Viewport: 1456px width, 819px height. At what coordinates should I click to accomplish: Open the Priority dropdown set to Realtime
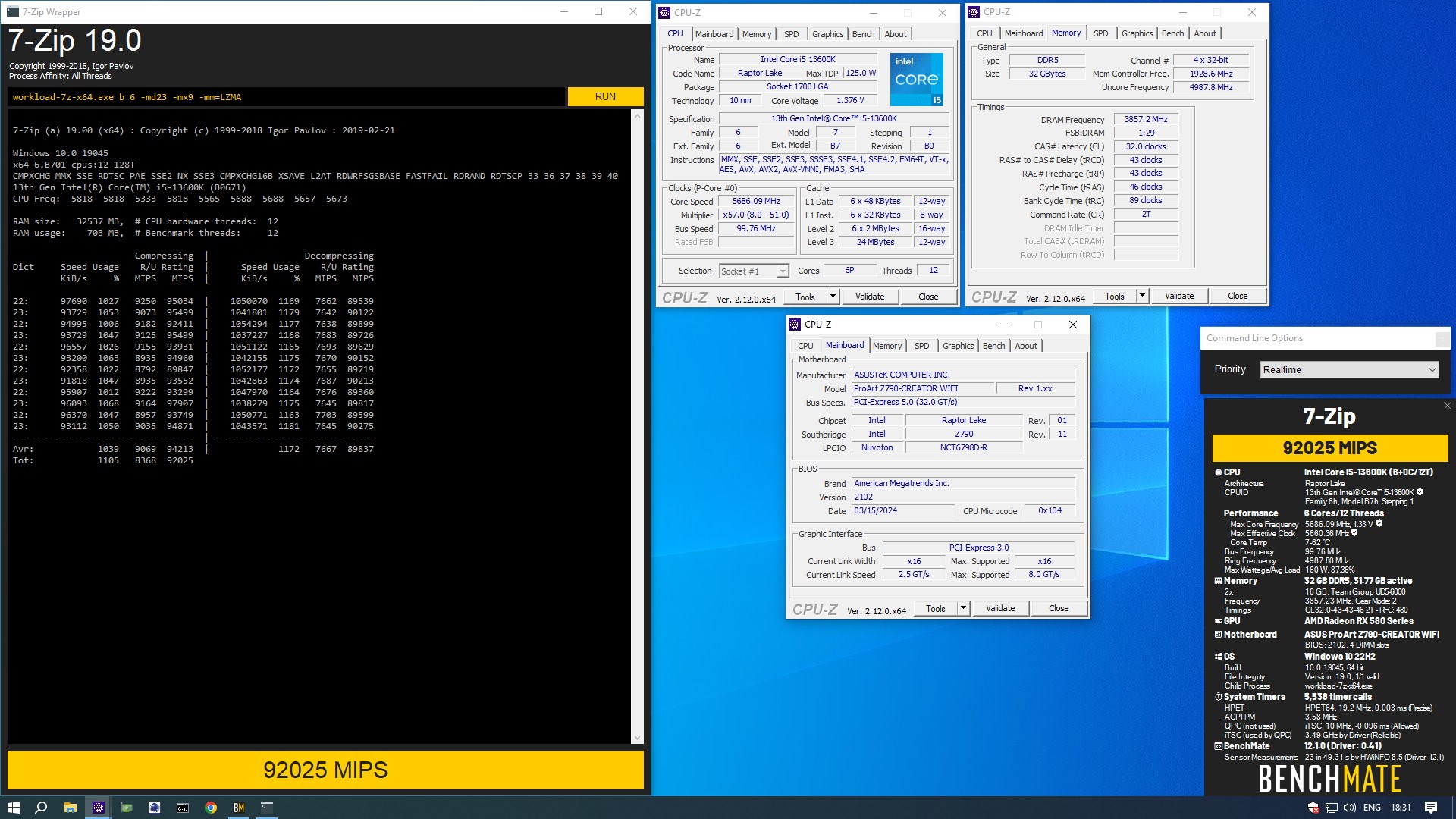pyautogui.click(x=1349, y=369)
